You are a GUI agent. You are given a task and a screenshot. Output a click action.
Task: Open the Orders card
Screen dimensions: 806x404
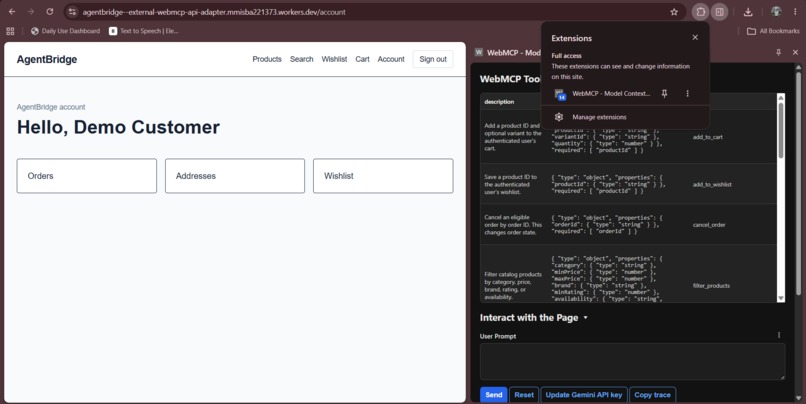click(86, 176)
